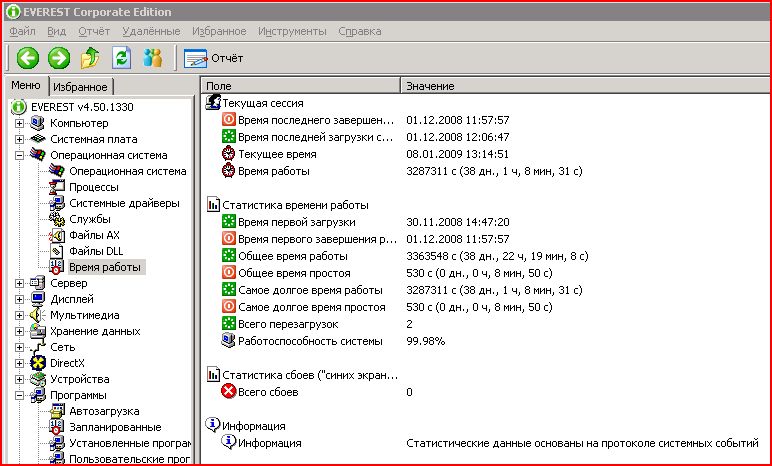Click the Отчёт report toolbar button
Screen dimensions: 772x466
213,58
